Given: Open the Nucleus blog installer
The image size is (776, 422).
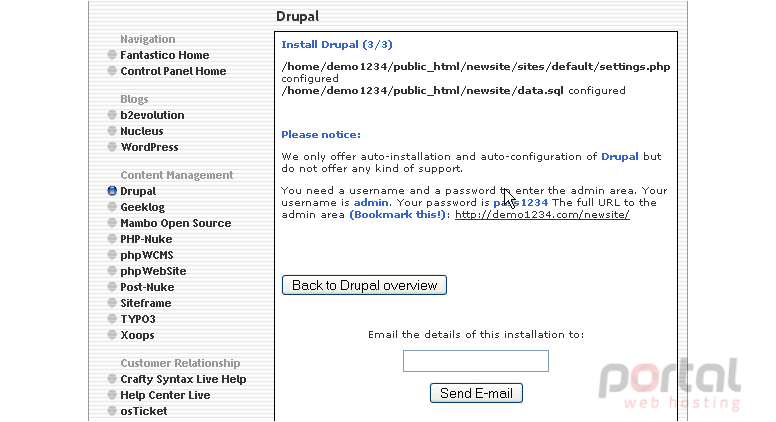Looking at the screenshot, I should [142, 131].
